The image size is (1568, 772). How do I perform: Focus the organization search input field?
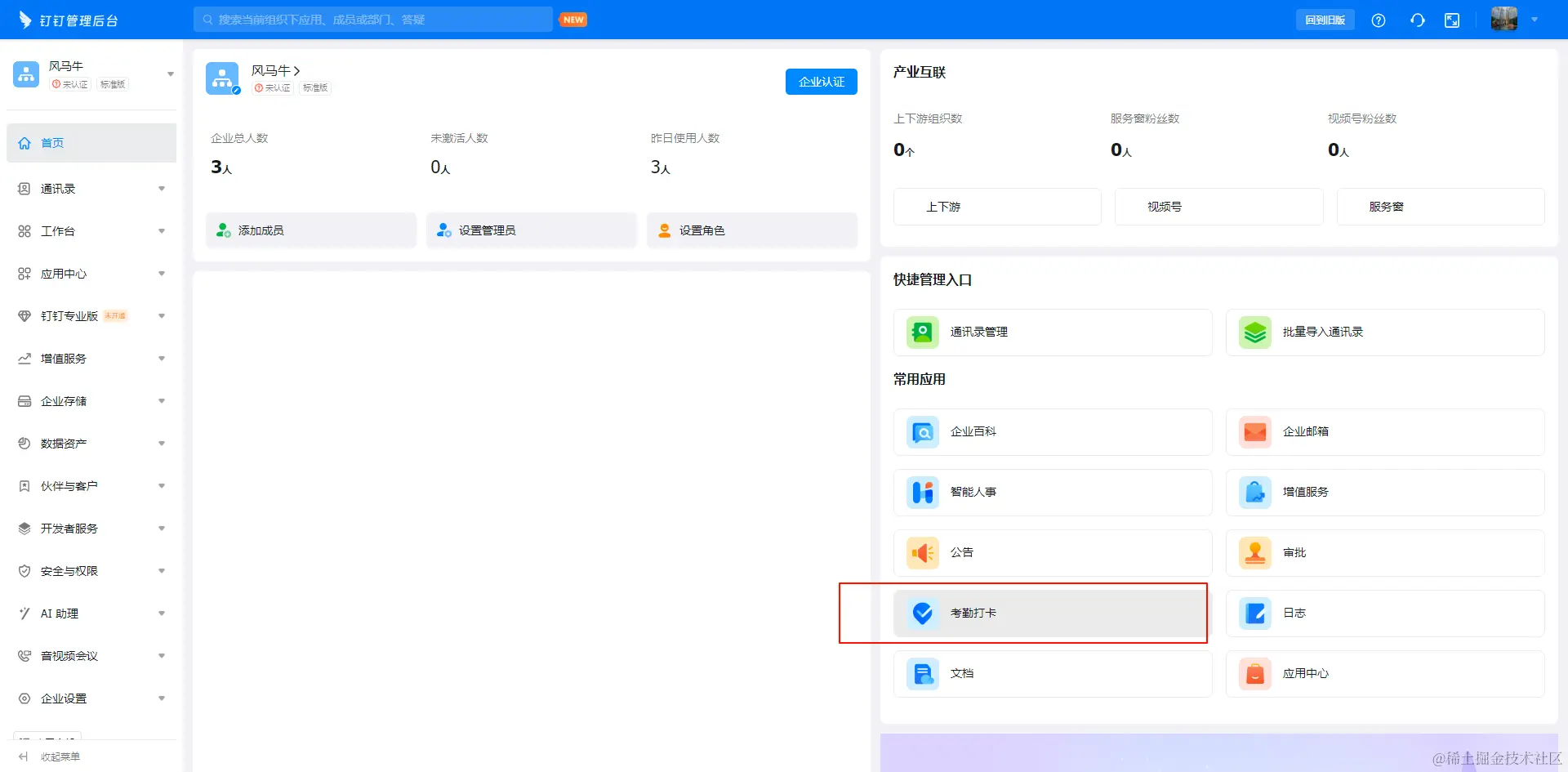pos(373,20)
